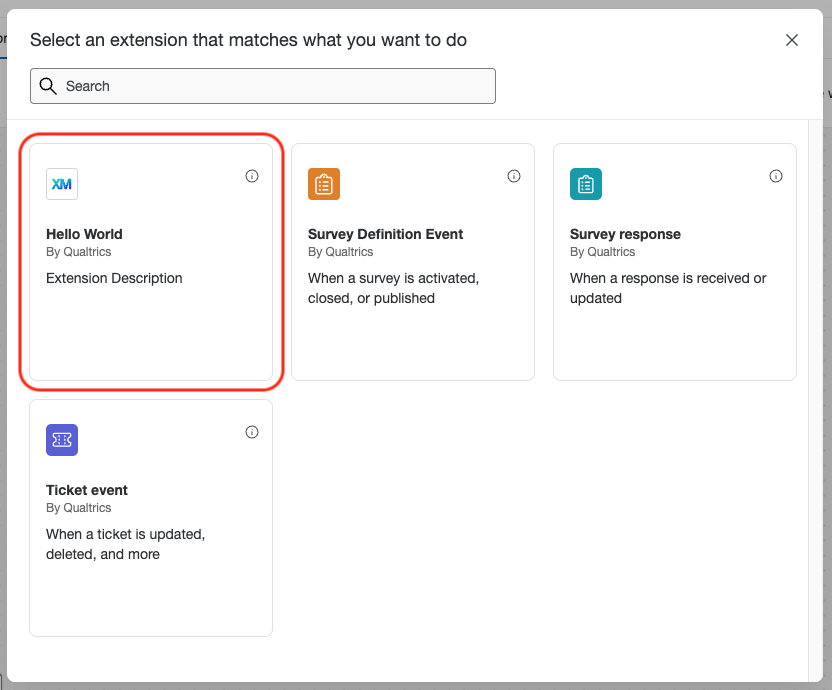832x690 pixels.
Task: Click "By Qualtrics" under Survey Definition Event
Action: click(341, 252)
